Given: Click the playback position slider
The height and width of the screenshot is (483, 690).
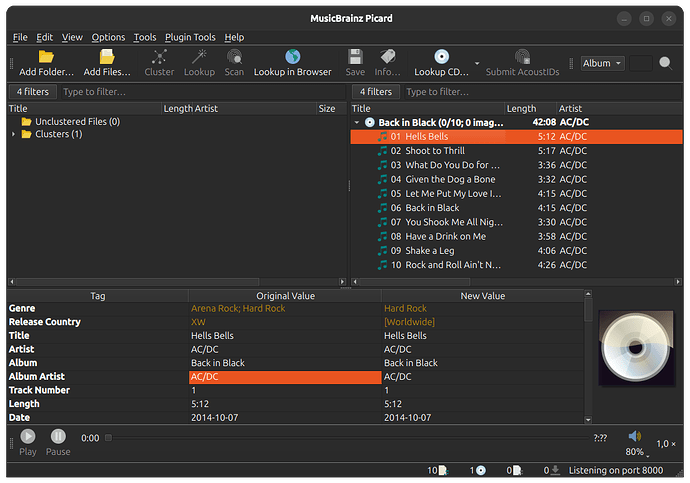Looking at the screenshot, I should (345, 437).
